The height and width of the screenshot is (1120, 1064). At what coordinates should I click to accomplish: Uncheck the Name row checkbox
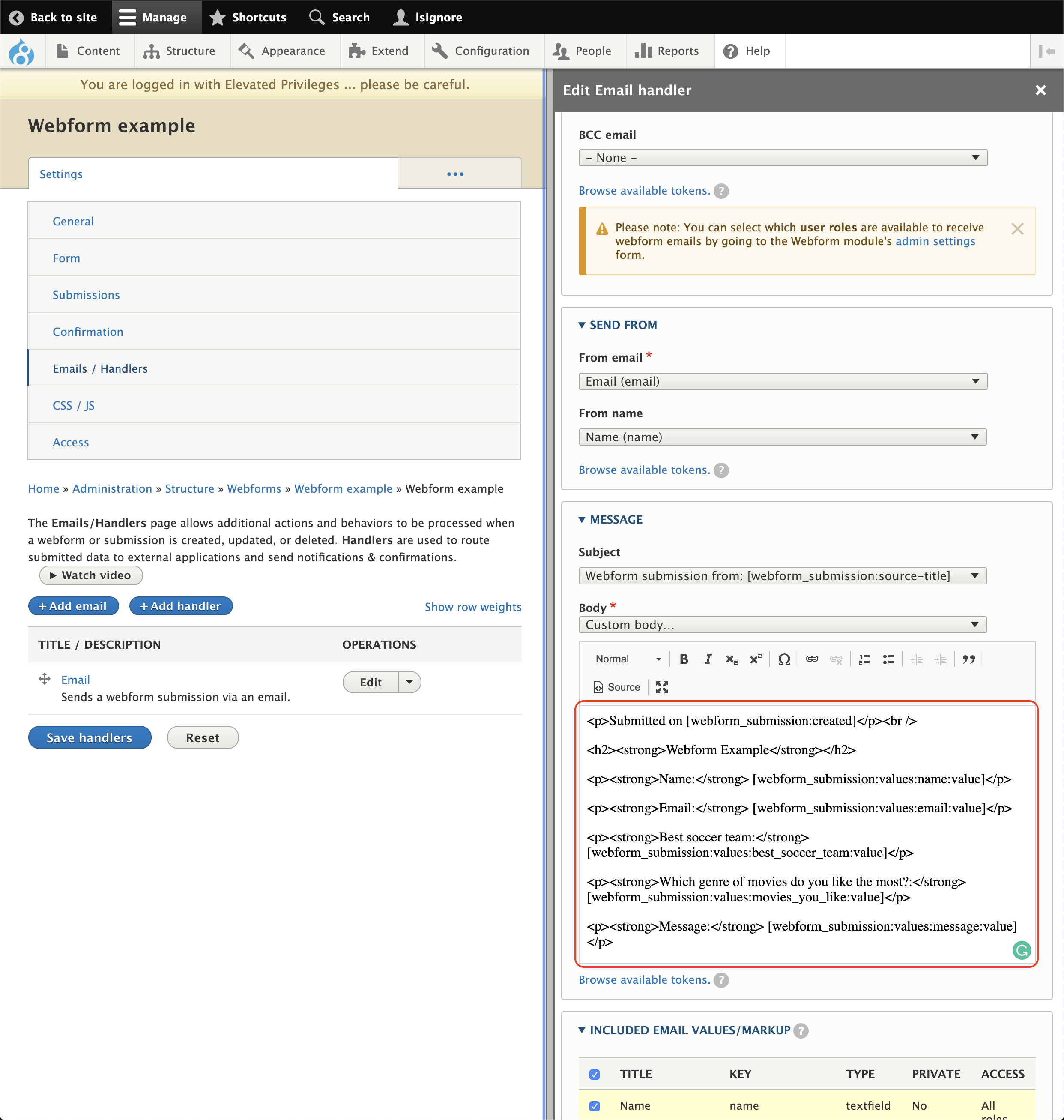(595, 1106)
